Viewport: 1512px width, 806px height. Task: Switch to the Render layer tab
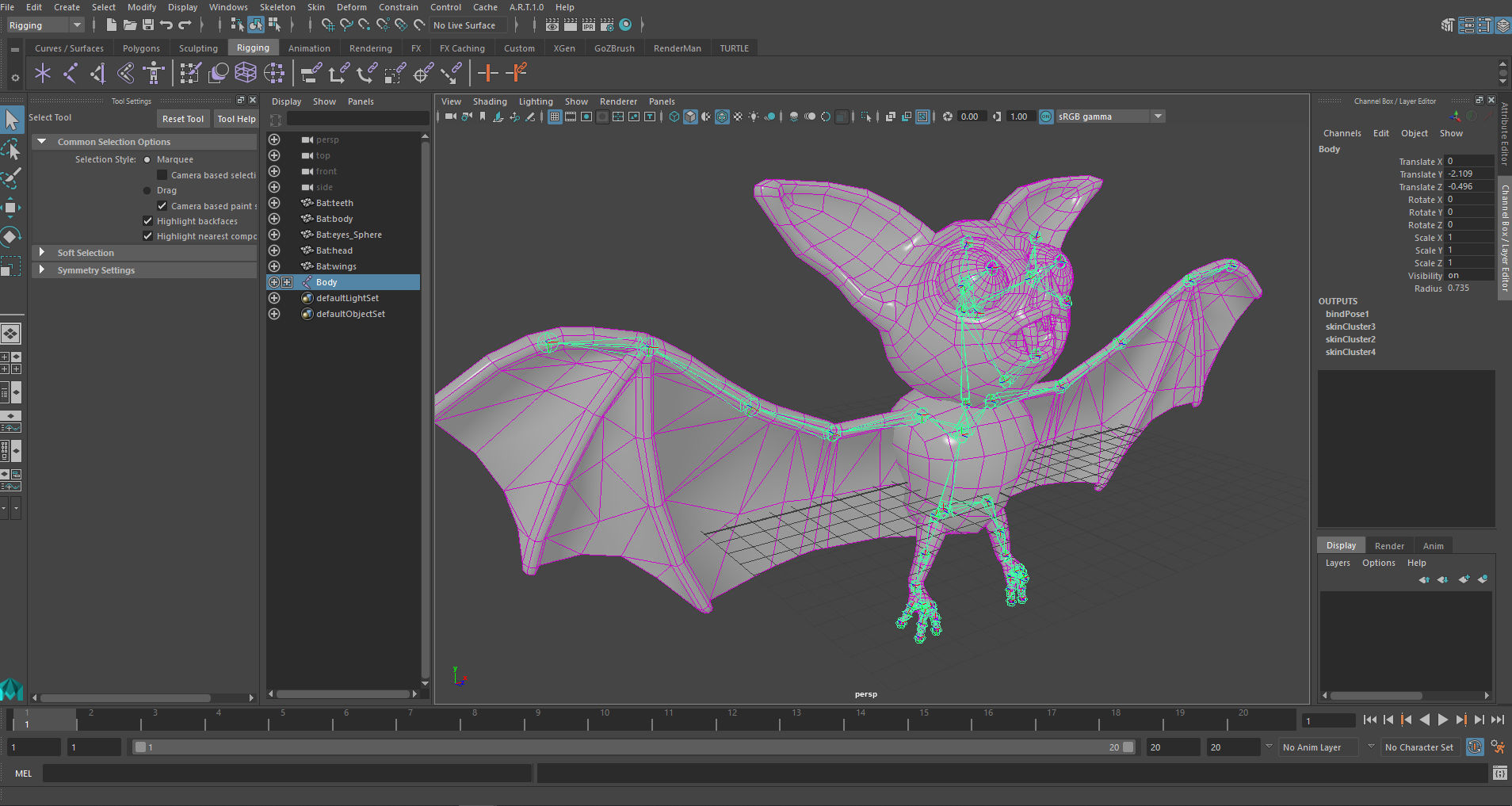[x=1389, y=546]
